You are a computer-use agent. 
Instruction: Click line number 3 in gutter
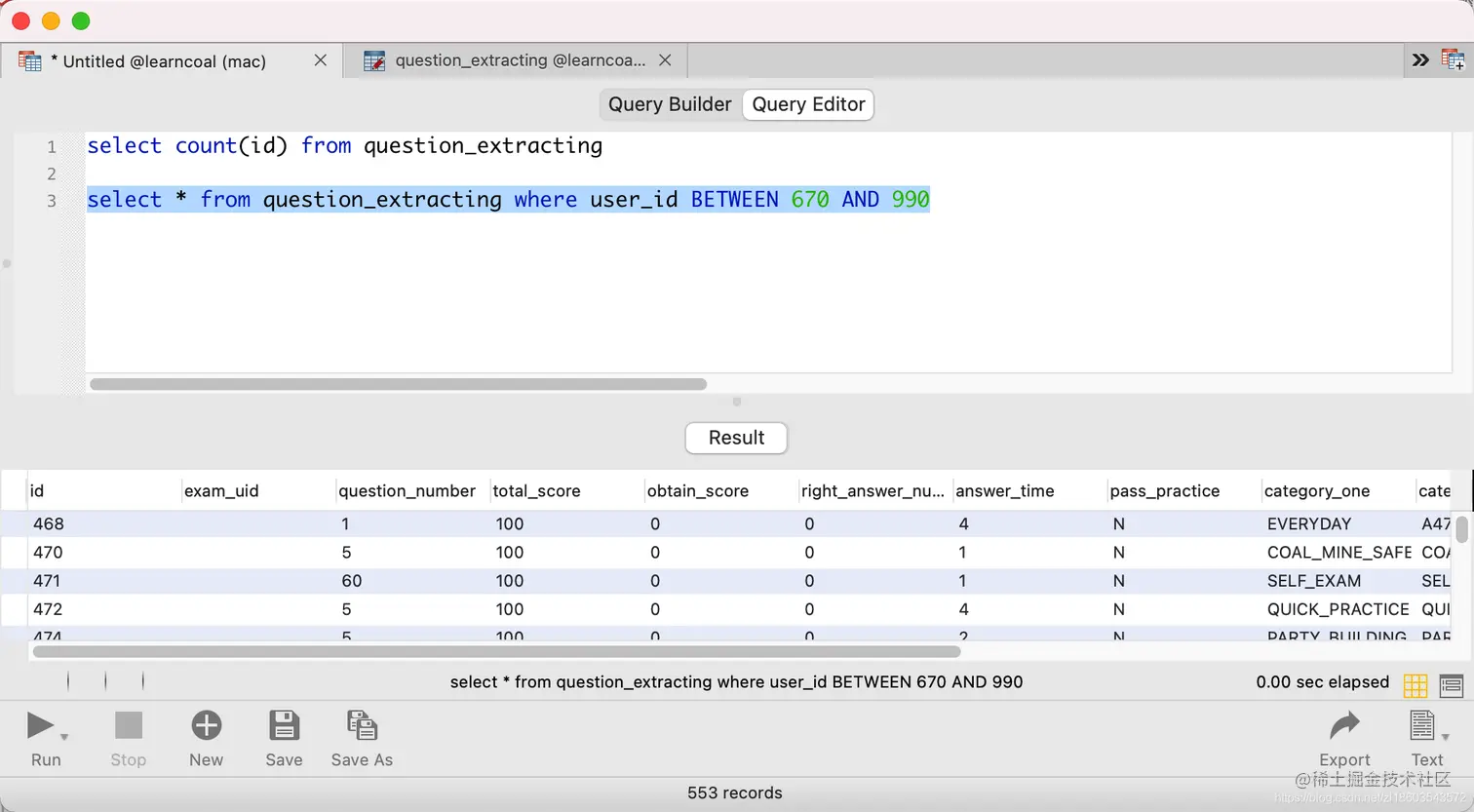coord(52,201)
